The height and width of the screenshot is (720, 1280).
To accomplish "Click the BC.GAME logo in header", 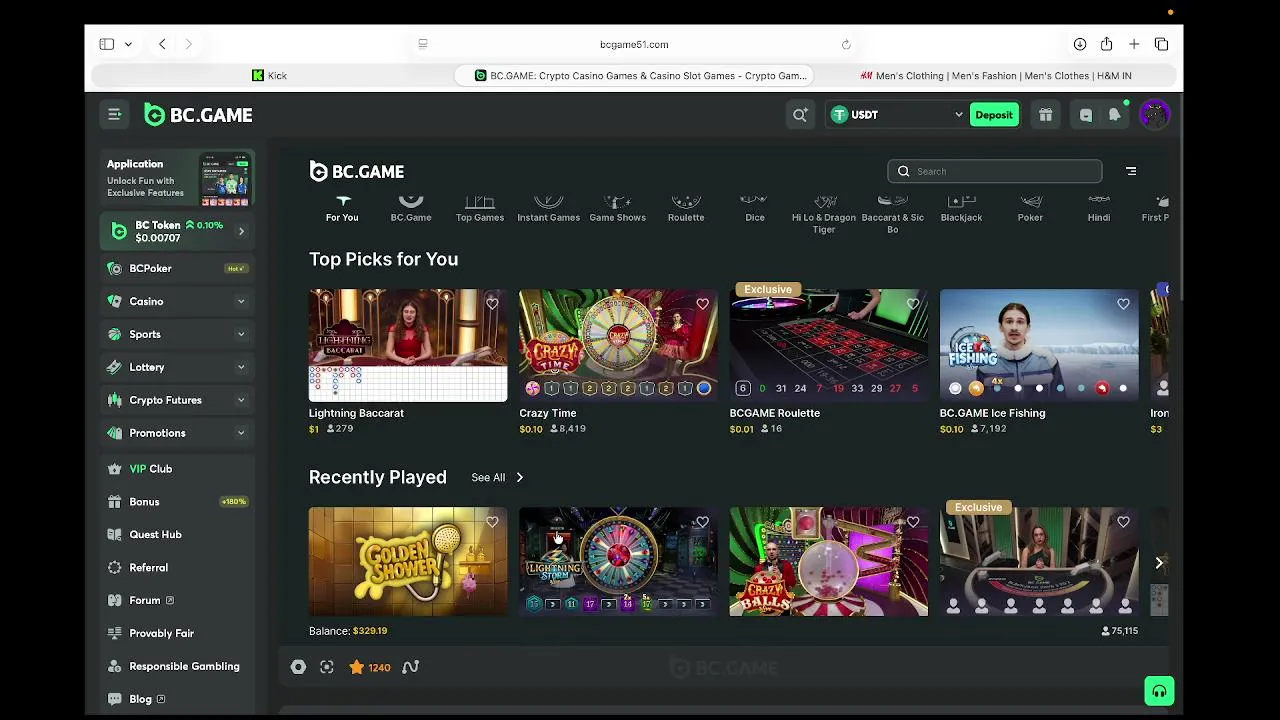I will (198, 115).
